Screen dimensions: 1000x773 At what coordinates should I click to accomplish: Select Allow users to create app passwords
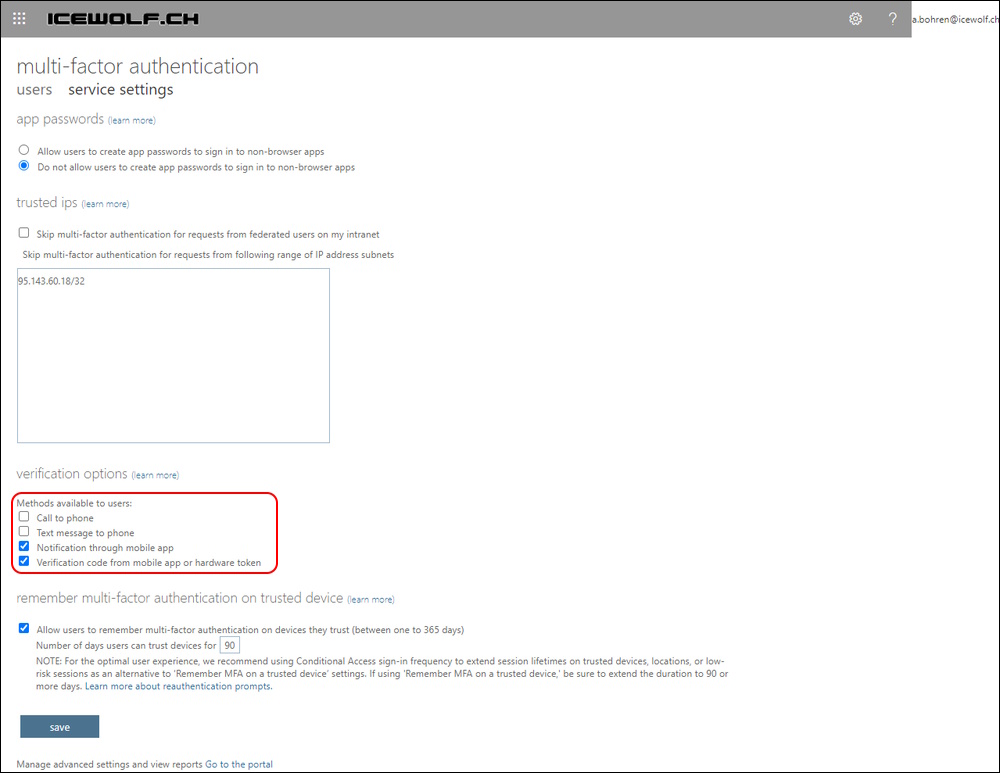tap(24, 150)
